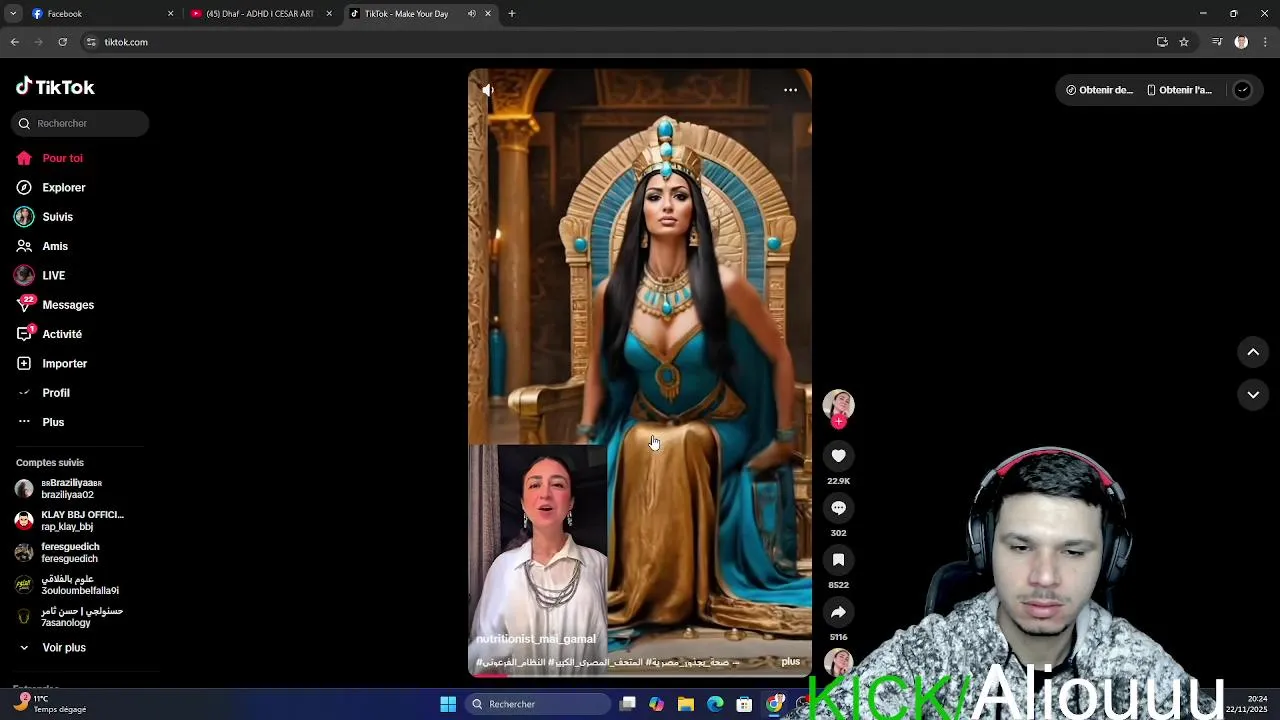Go back in browser history
This screenshot has width=1280, height=720.
coord(14,42)
